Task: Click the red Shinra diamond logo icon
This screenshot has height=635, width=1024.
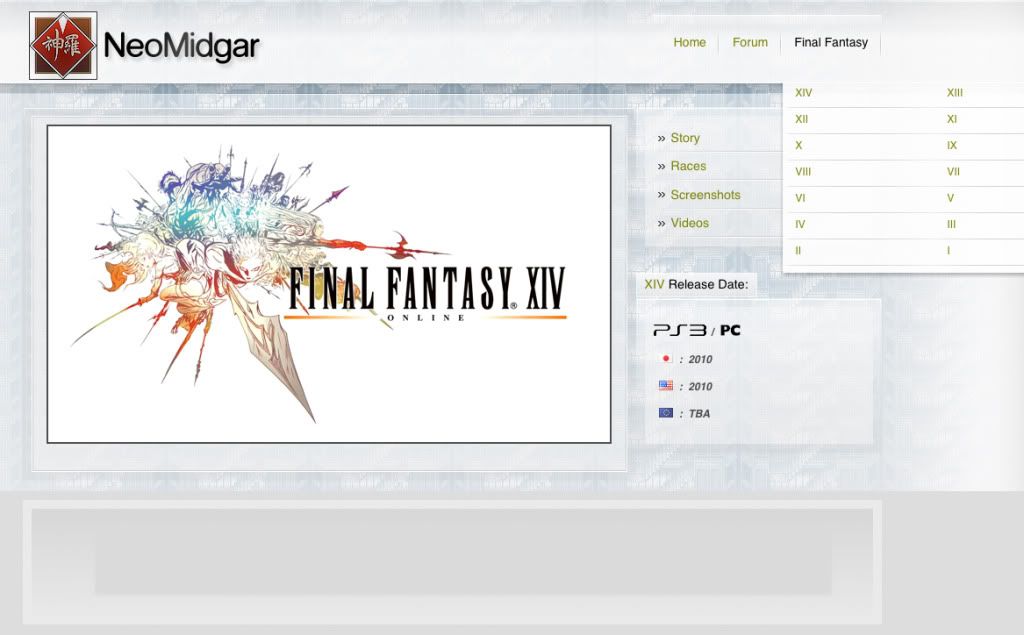Action: (63, 46)
